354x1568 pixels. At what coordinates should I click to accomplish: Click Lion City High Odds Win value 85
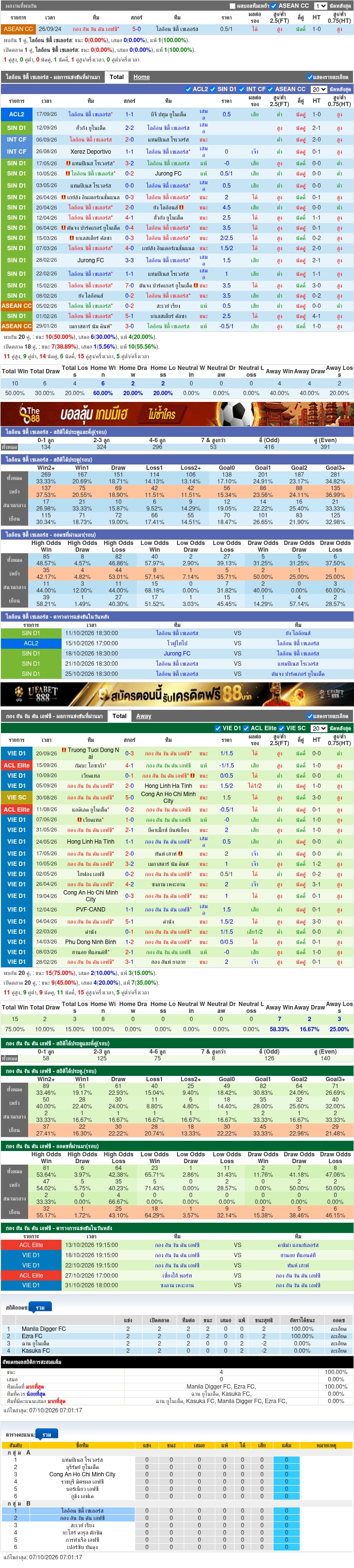[x=46, y=556]
